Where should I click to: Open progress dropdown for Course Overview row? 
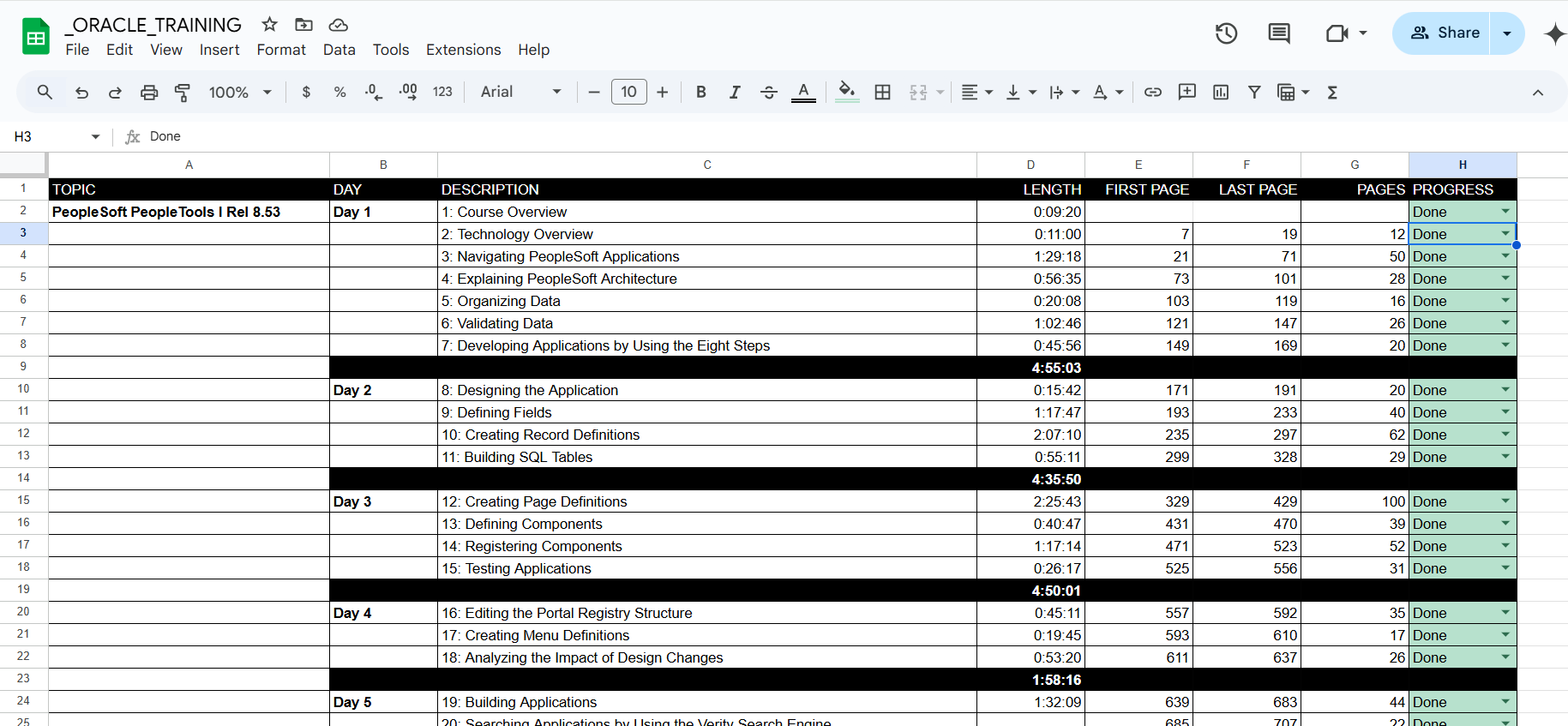click(1505, 211)
